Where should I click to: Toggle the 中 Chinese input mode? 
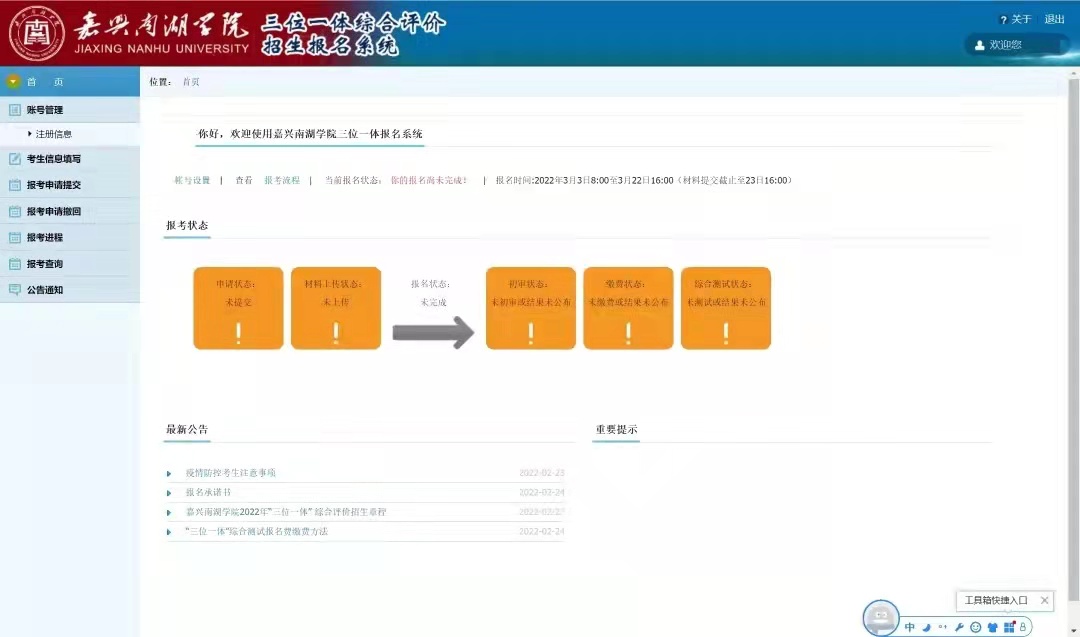coord(910,627)
